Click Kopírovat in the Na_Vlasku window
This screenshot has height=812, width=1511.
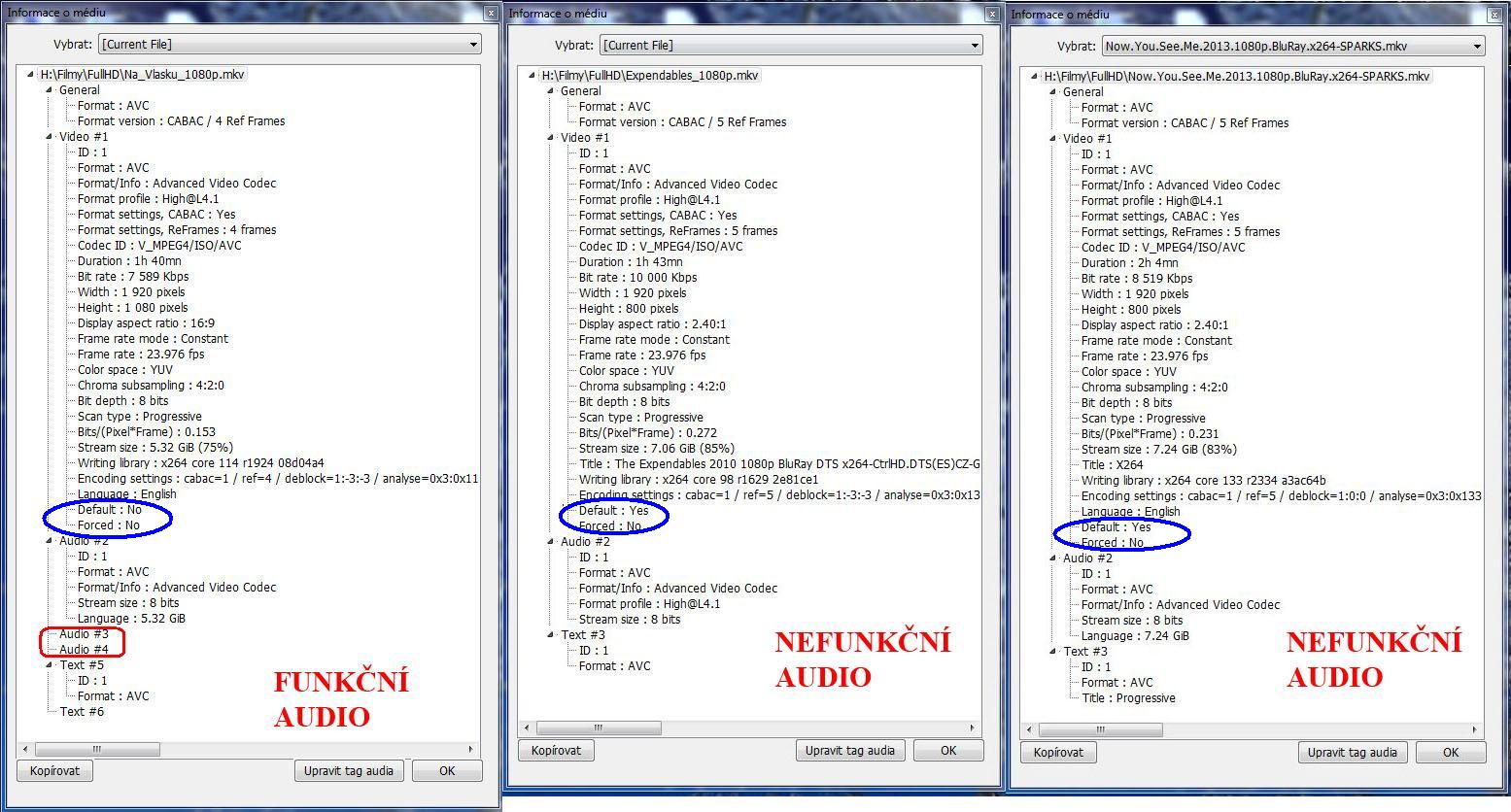point(54,770)
